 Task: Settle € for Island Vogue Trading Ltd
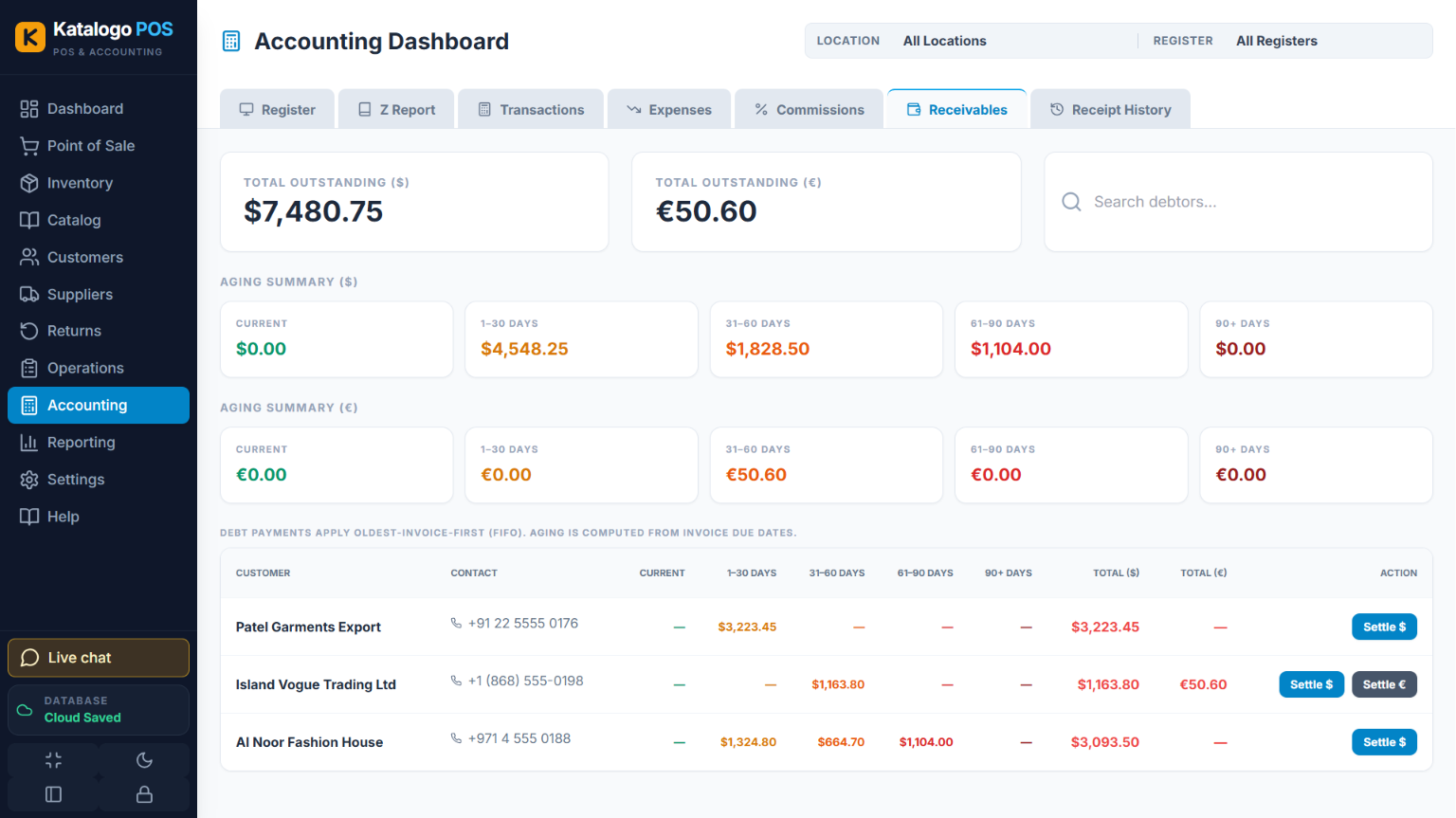(1384, 684)
